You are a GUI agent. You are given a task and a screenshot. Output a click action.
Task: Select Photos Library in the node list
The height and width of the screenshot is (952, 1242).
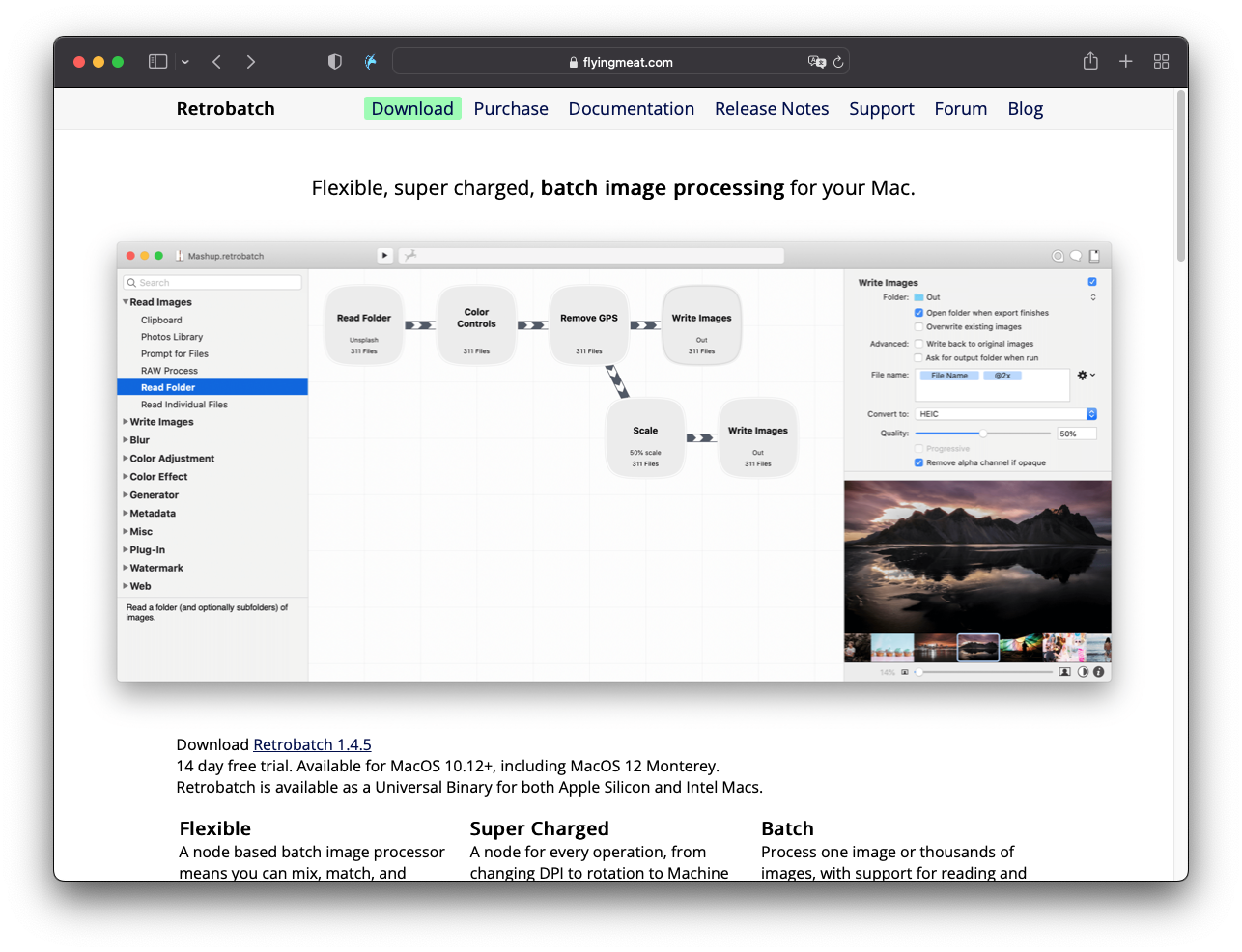[x=172, y=337]
